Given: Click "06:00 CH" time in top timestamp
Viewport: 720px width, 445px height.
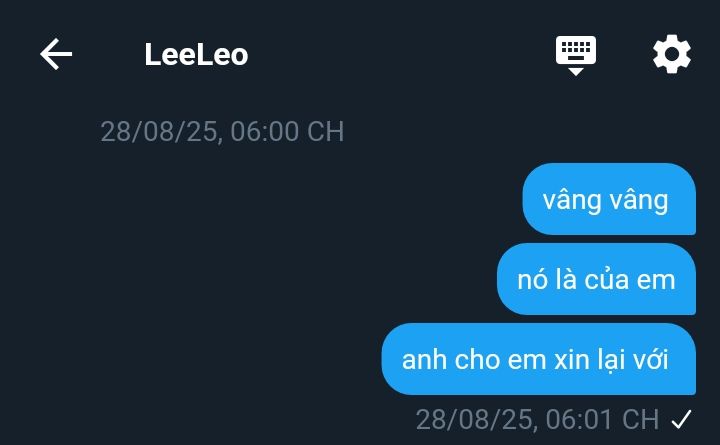Looking at the screenshot, I should pos(287,131).
